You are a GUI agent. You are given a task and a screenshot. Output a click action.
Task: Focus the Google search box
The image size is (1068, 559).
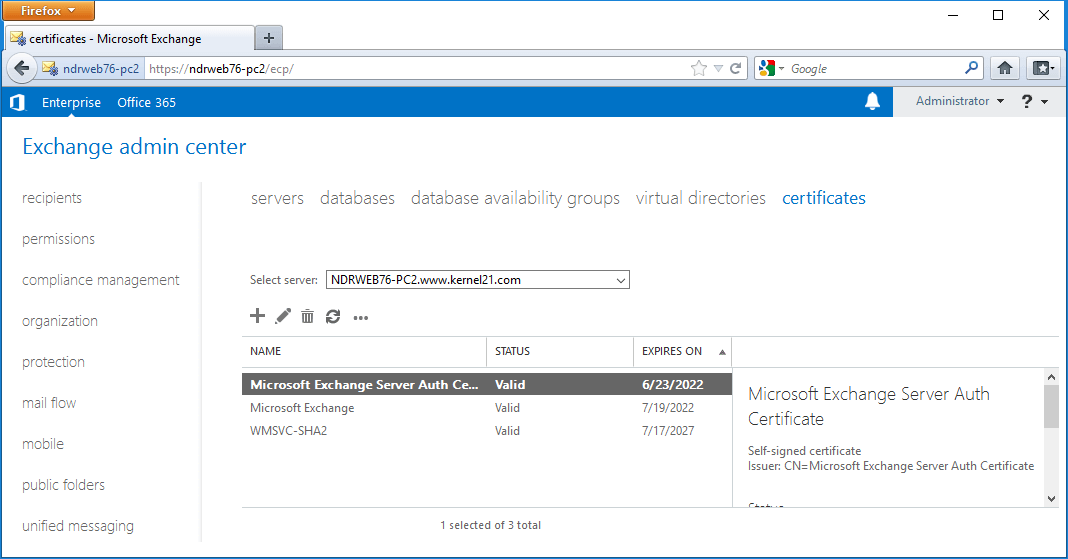[x=875, y=69]
